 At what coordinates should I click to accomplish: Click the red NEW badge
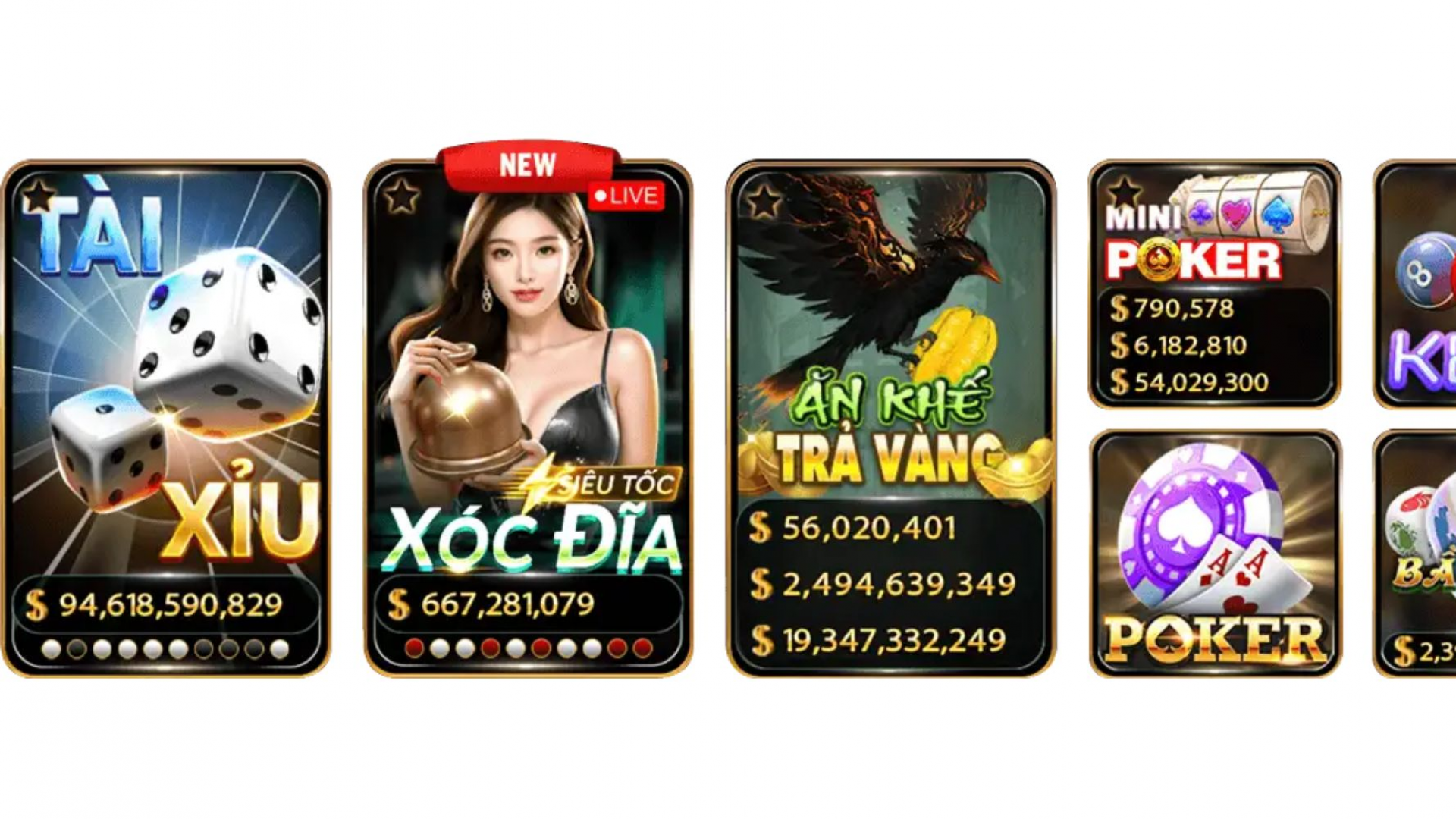pyautogui.click(x=529, y=165)
